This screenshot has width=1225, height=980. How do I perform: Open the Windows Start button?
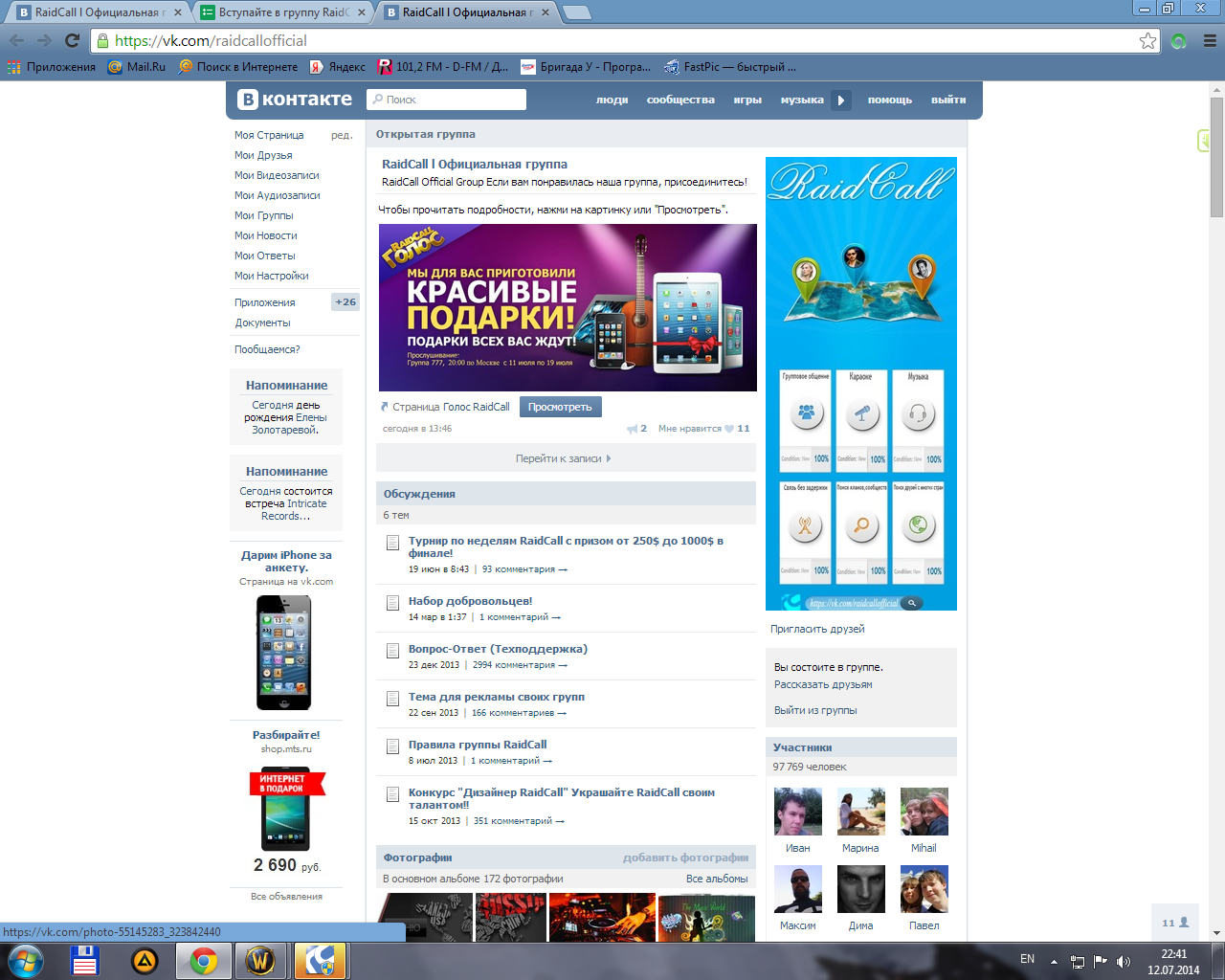pyautogui.click(x=26, y=961)
